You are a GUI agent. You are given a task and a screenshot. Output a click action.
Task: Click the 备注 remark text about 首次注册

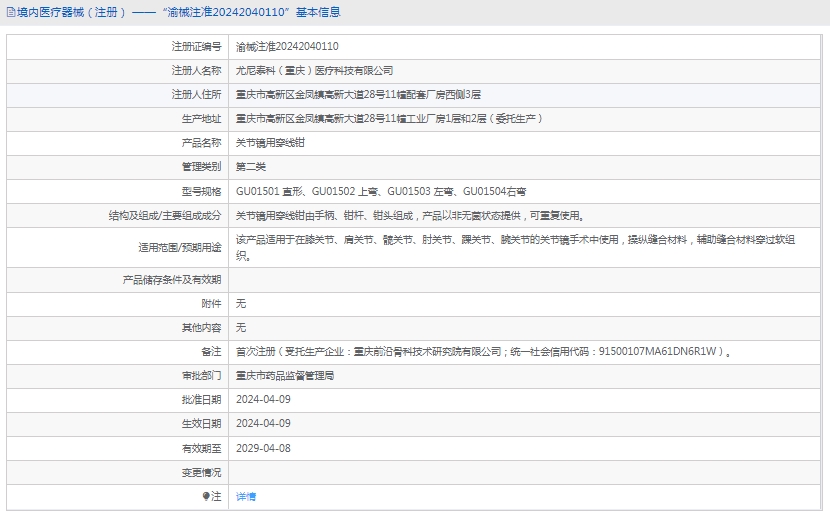tap(483, 352)
